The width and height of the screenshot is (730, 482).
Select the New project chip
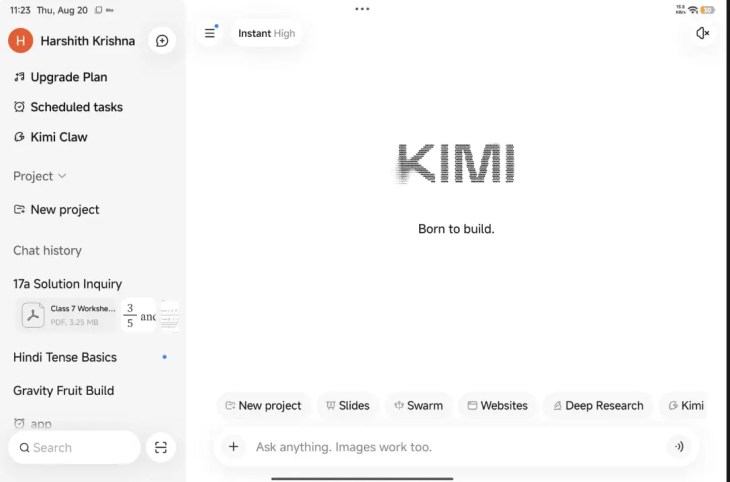click(x=264, y=406)
